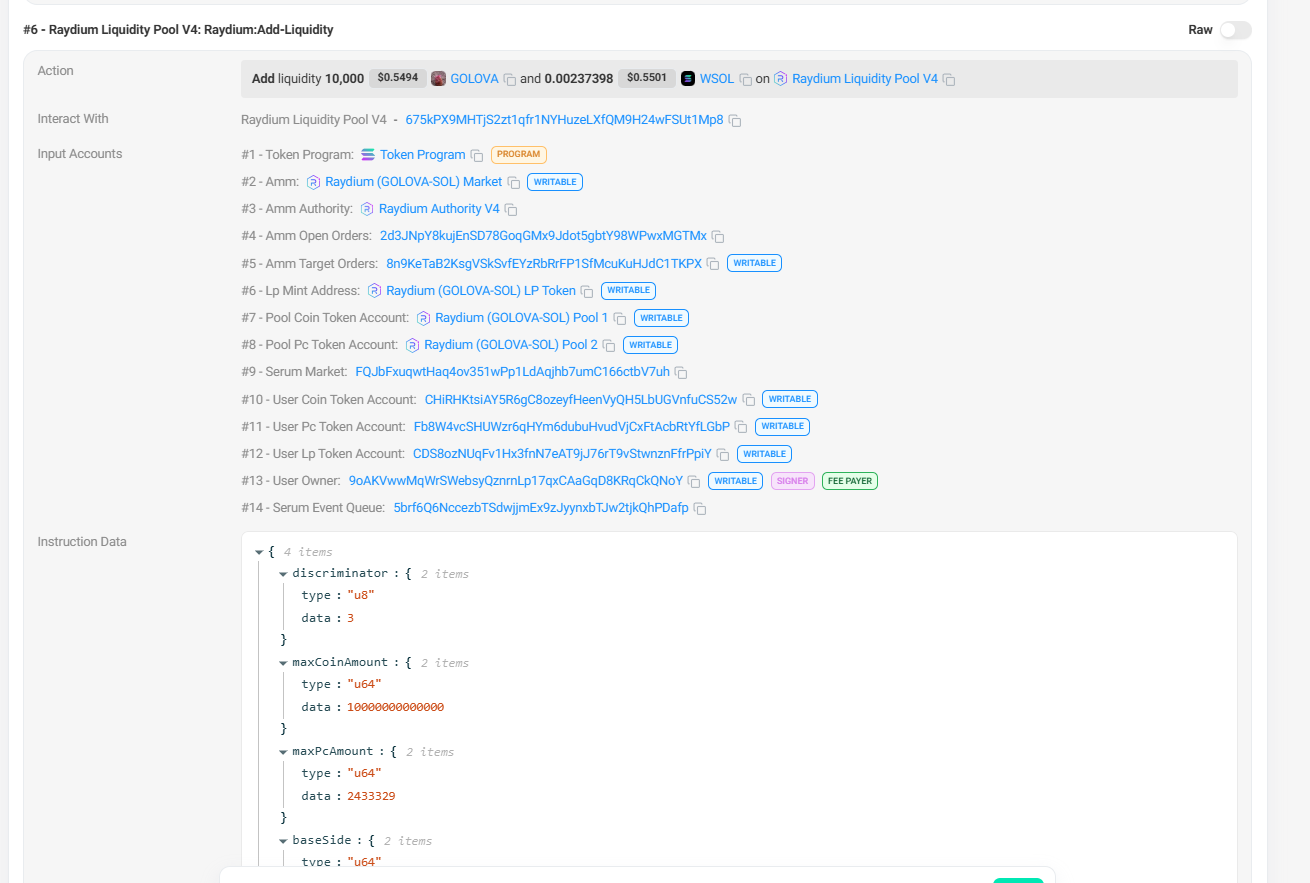Click the WRITABLE badge on User Owner row
The width and height of the screenshot is (1310, 883).
pyautogui.click(x=736, y=481)
